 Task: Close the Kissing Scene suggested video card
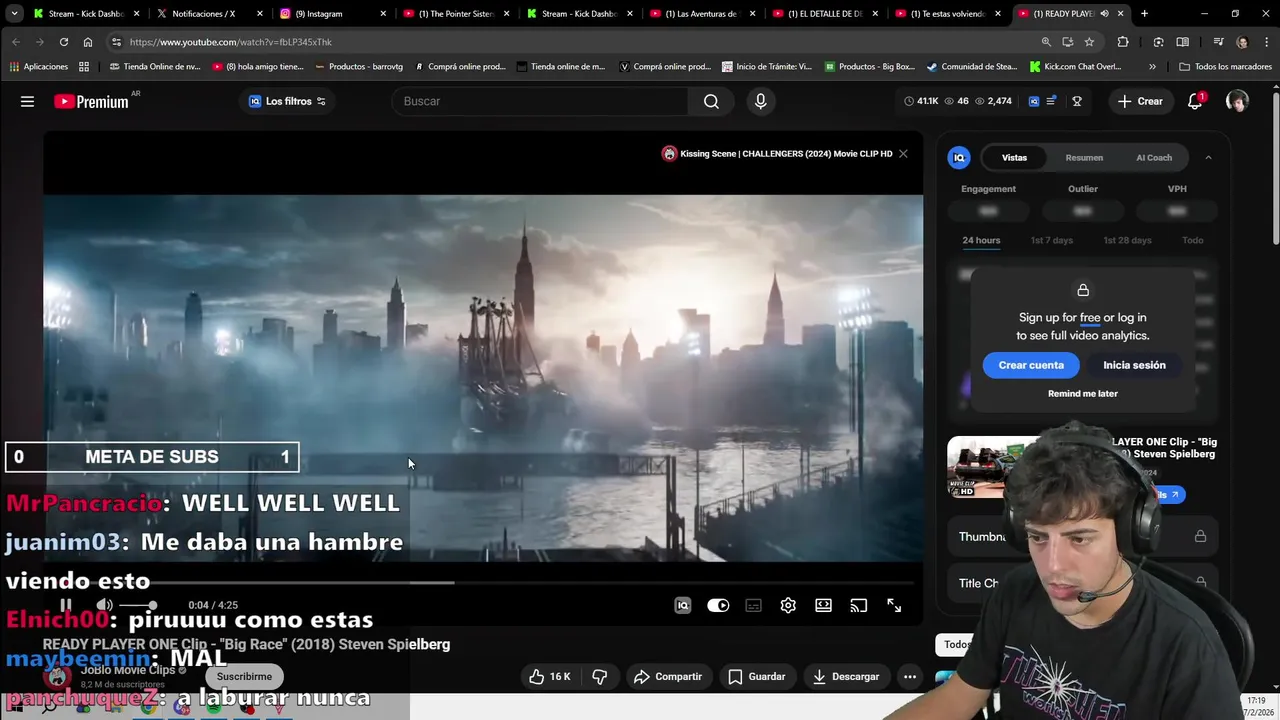(x=903, y=154)
